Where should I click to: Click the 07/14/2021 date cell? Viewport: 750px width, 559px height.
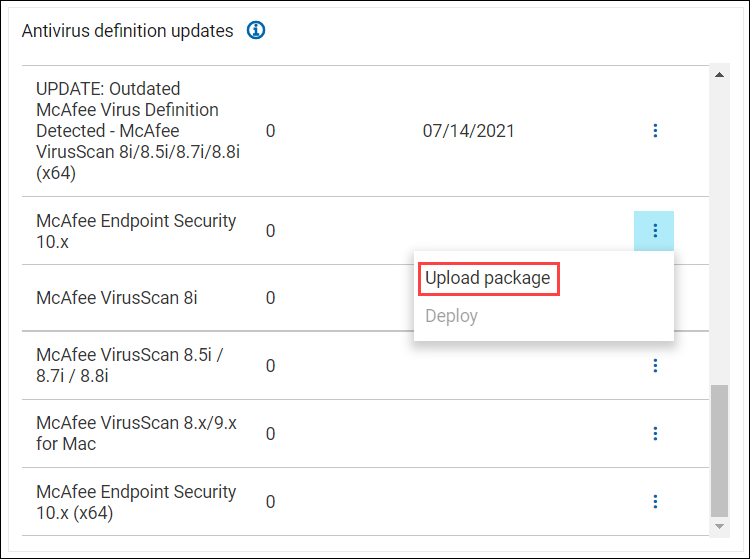coord(468,131)
